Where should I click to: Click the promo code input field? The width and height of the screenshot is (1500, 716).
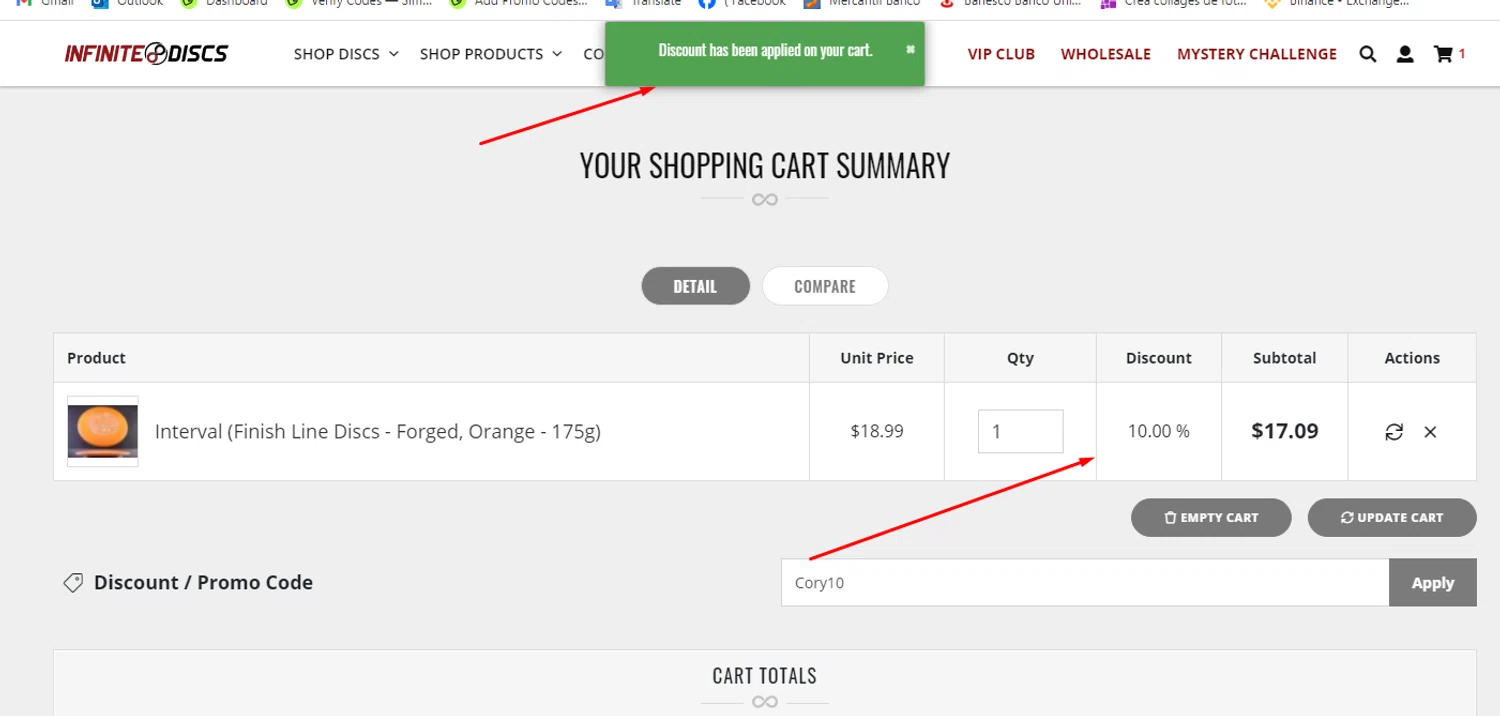click(1084, 583)
